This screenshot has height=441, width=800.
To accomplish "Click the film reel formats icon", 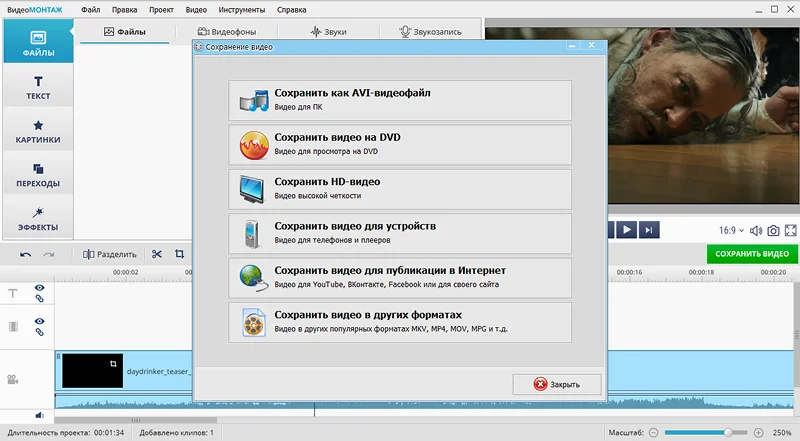I will (254, 323).
